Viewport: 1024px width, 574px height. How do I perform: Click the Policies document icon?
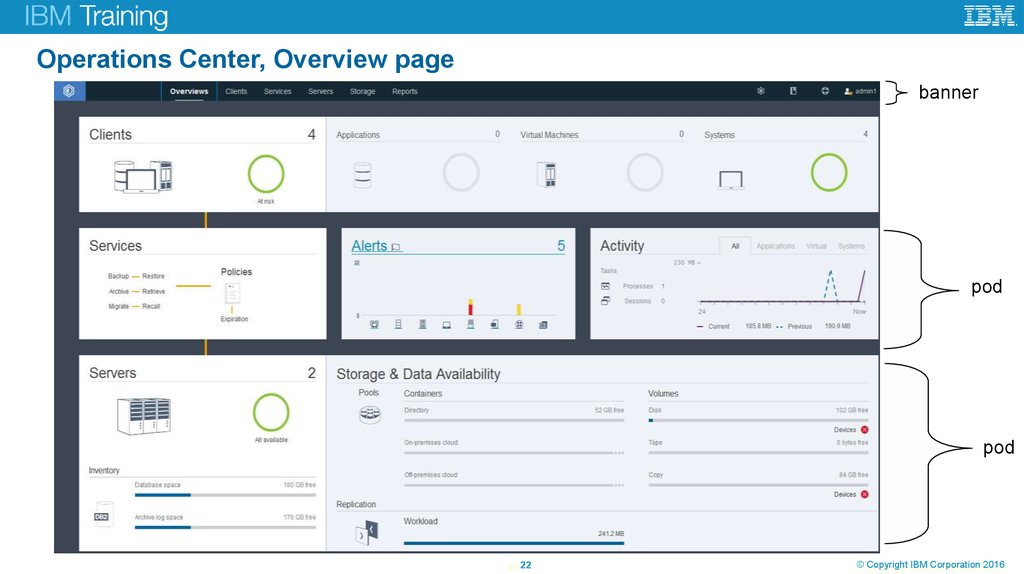click(232, 293)
